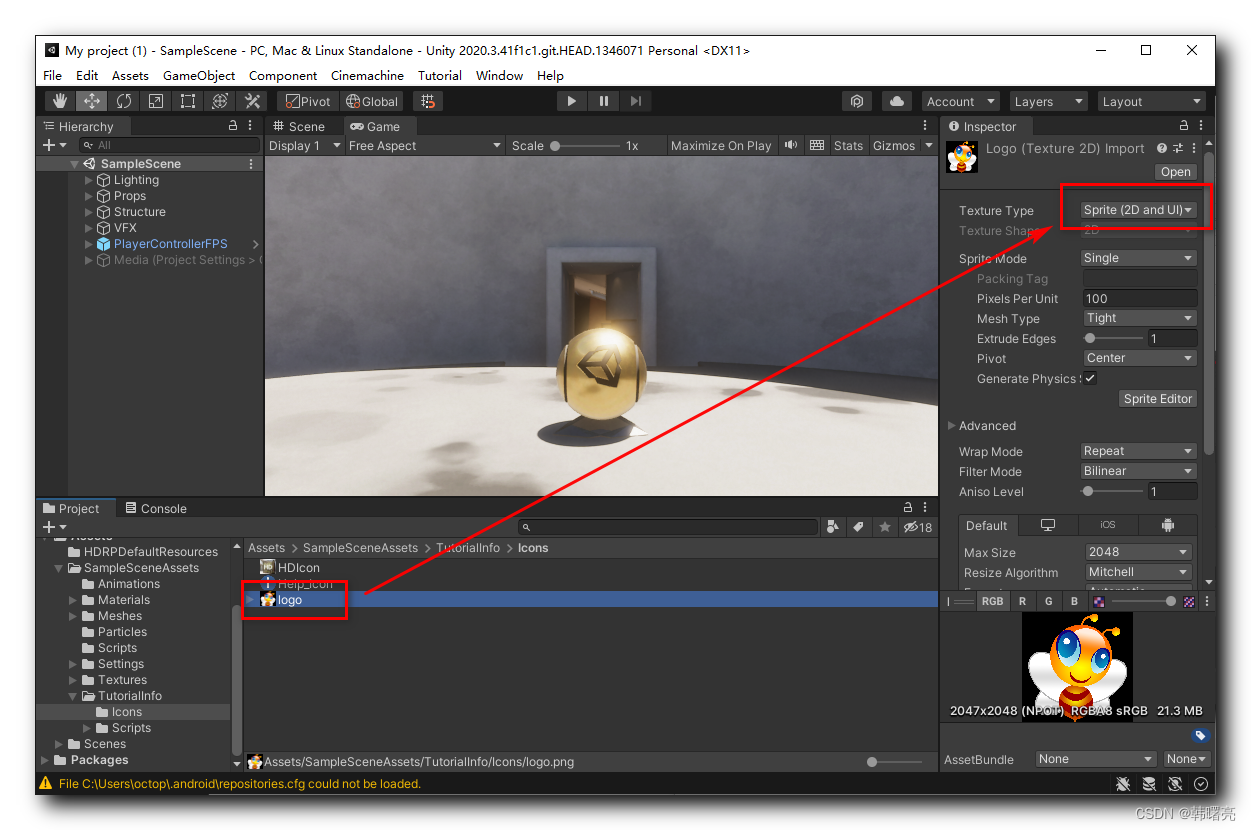
Task: Change Wrap Mode via its dropdown
Action: (1137, 450)
